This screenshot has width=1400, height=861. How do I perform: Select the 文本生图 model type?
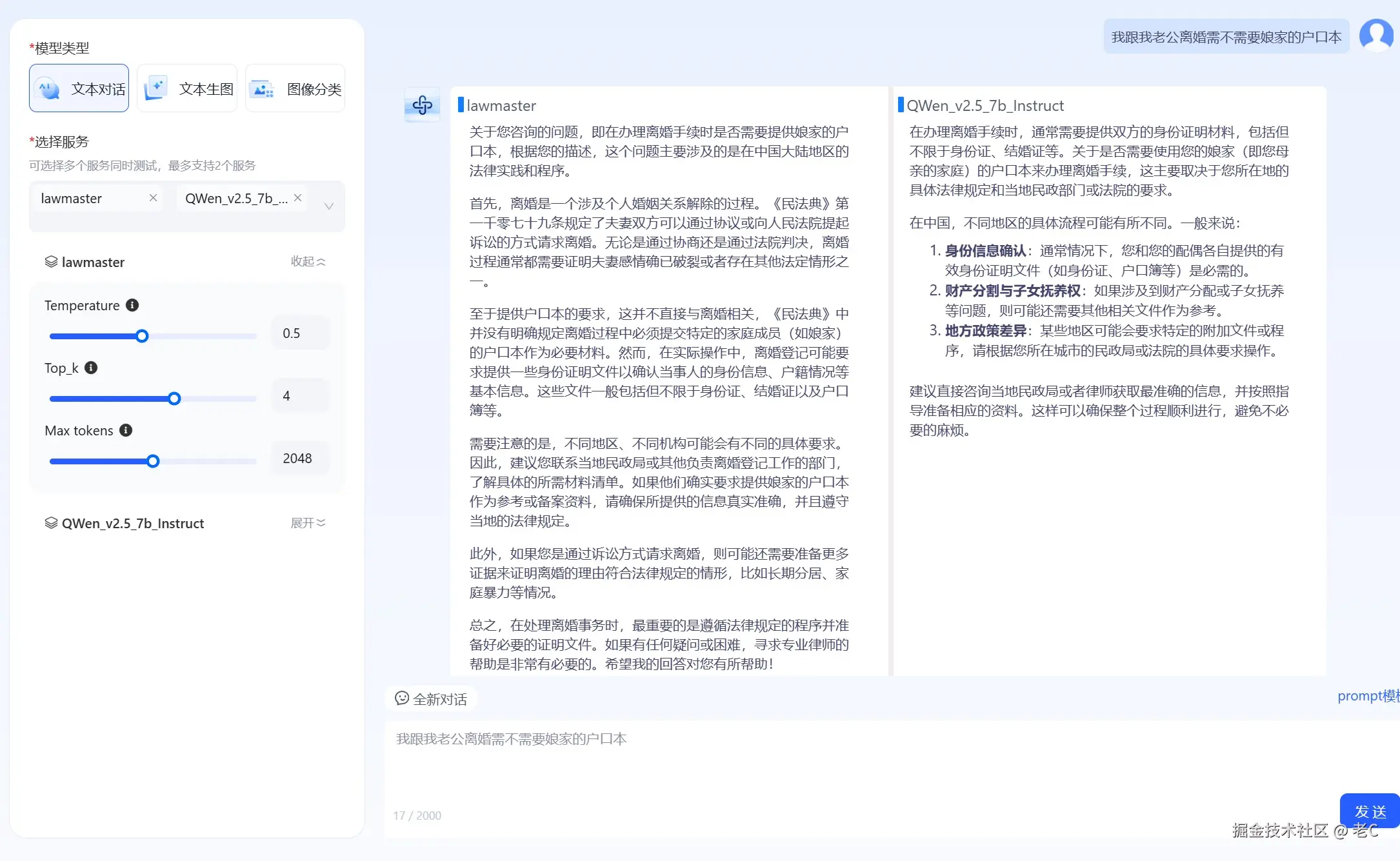click(x=187, y=88)
